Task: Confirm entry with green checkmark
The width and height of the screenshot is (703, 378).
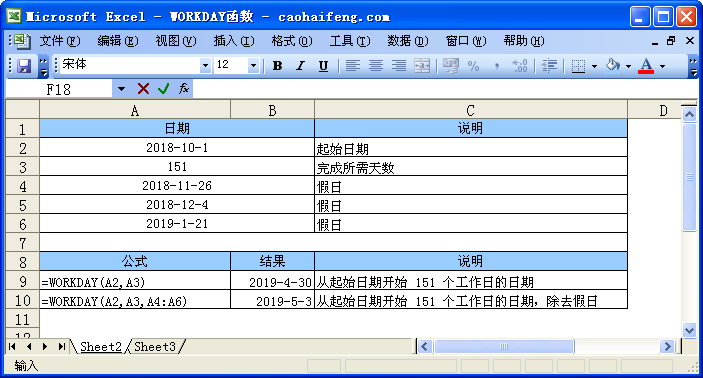Action: pyautogui.click(x=164, y=89)
